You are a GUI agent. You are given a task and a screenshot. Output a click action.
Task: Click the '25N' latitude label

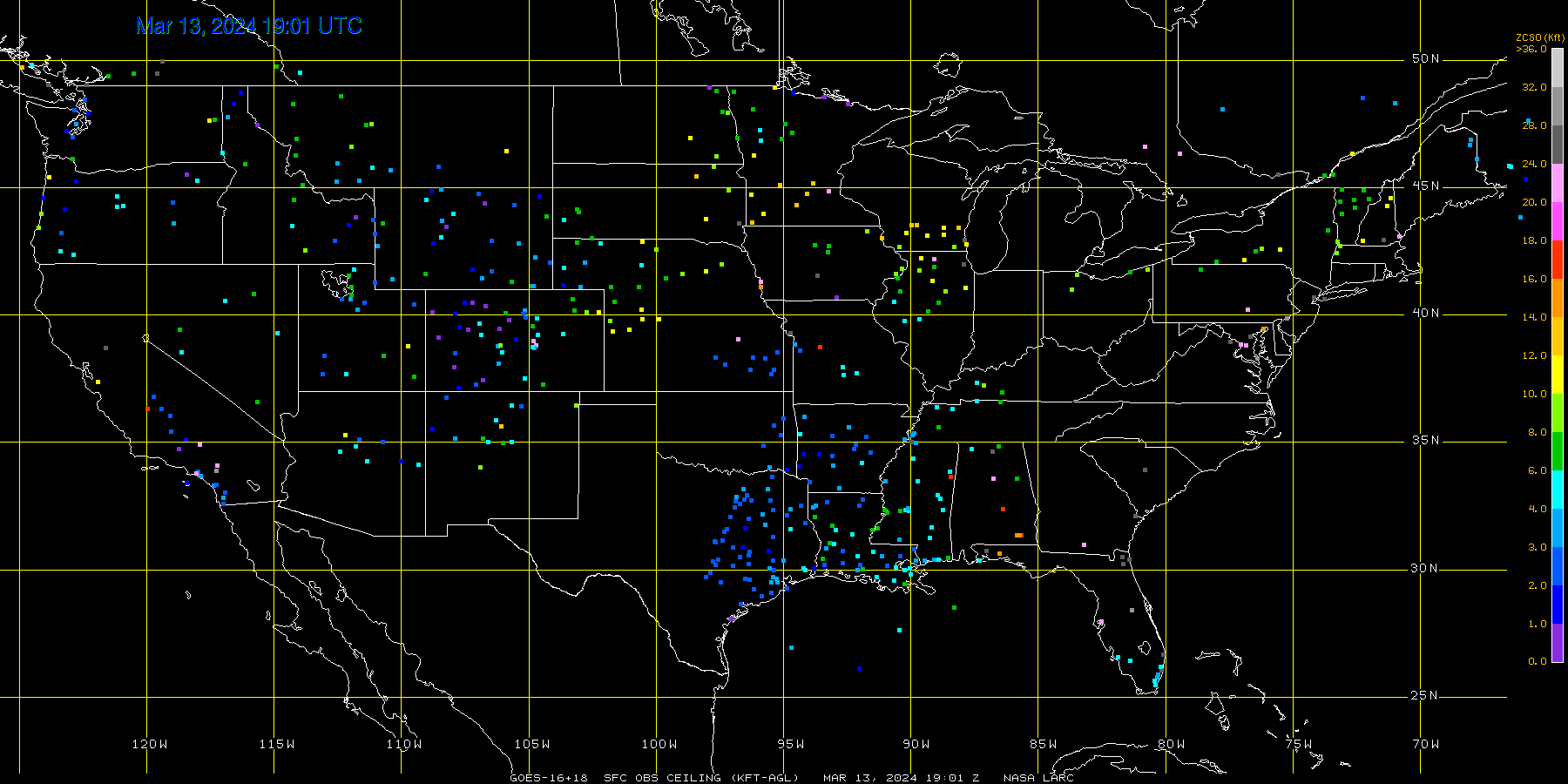point(1426,696)
